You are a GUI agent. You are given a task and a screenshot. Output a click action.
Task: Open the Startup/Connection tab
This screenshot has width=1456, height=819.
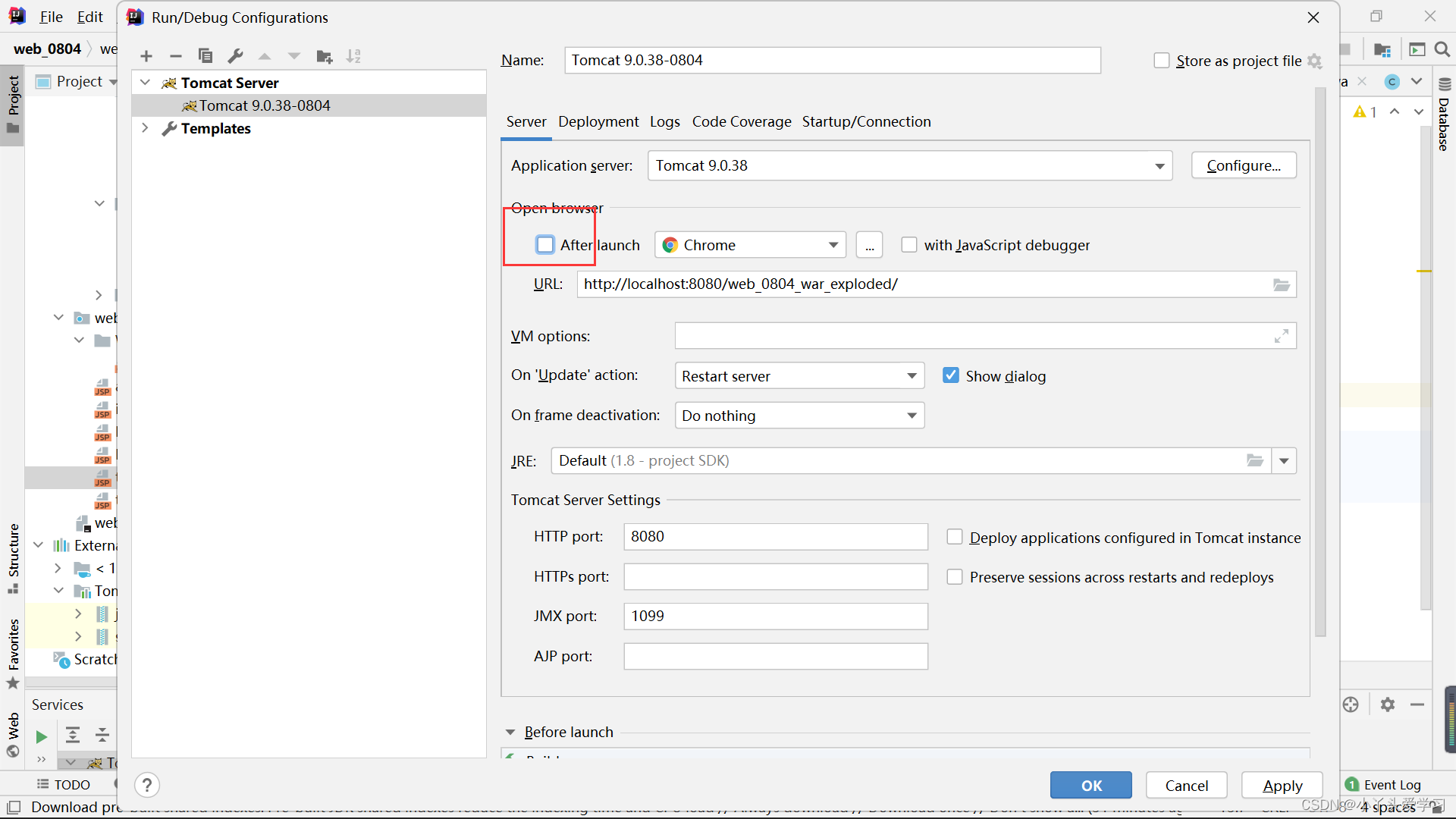pyautogui.click(x=866, y=121)
